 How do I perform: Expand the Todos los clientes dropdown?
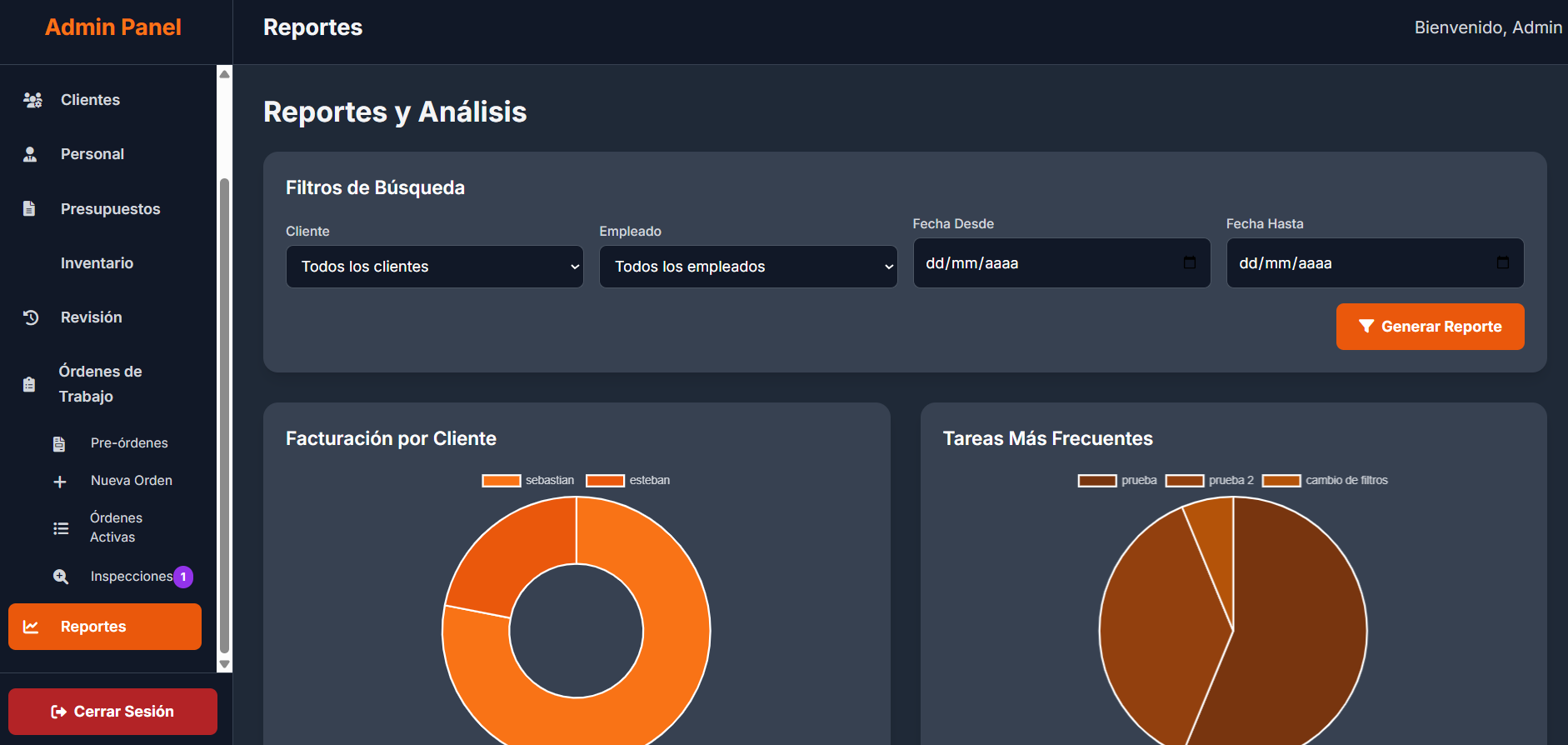click(434, 267)
